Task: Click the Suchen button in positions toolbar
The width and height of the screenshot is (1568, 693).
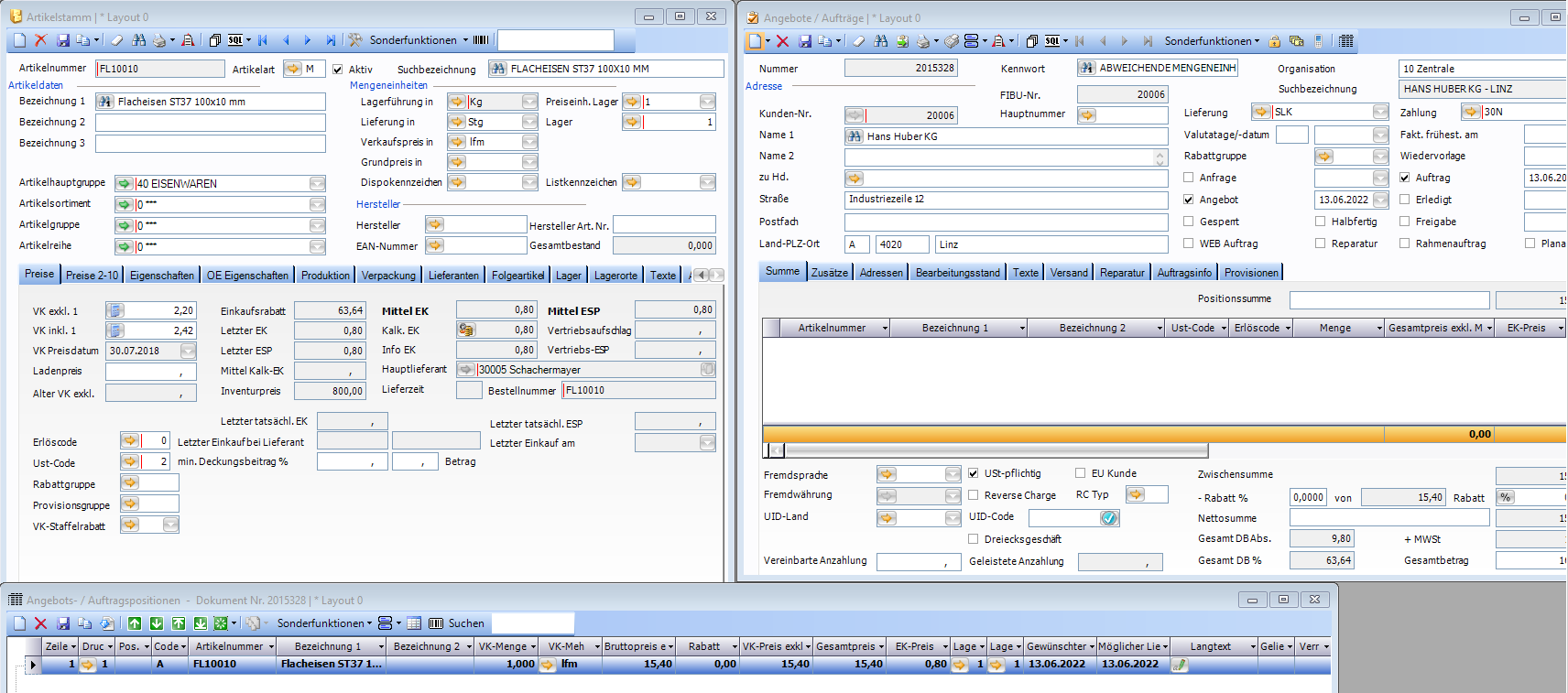Action: 465,623
